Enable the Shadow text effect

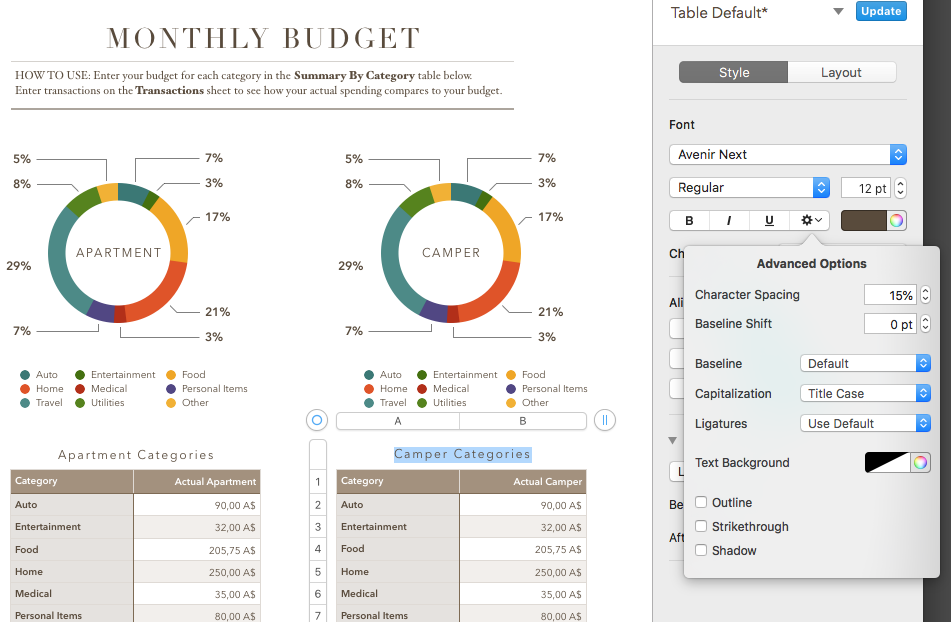click(x=701, y=550)
